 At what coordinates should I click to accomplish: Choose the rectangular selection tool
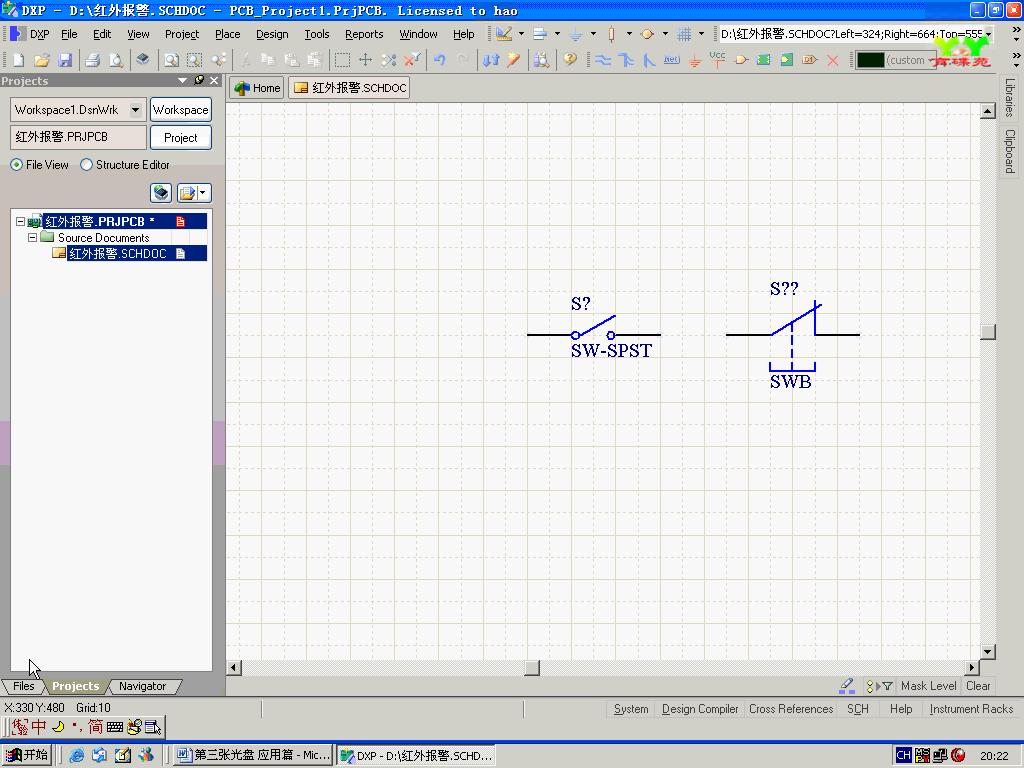342,60
